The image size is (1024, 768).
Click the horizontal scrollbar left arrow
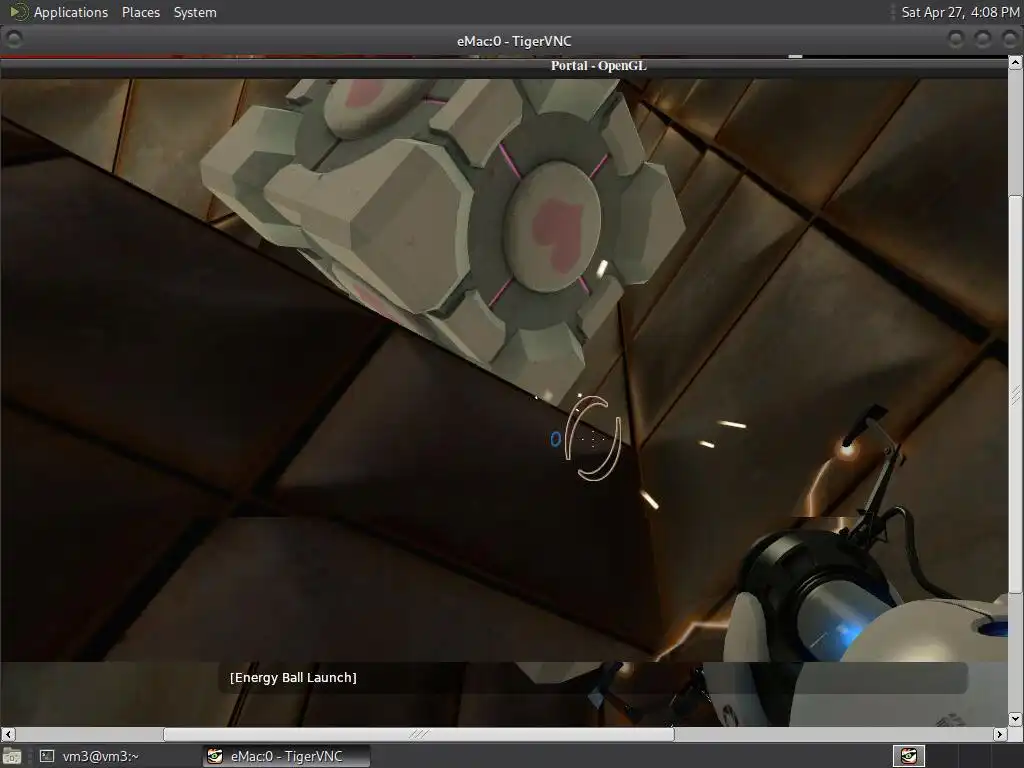coord(7,734)
